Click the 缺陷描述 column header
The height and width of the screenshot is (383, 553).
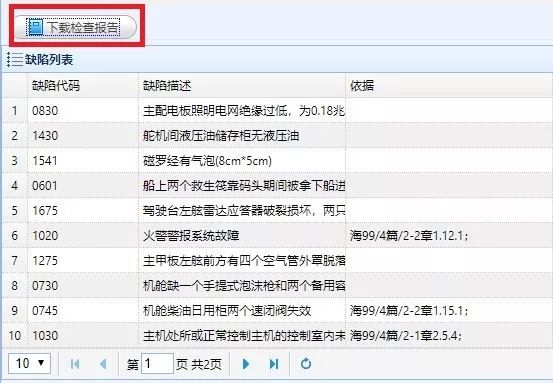[242, 86]
